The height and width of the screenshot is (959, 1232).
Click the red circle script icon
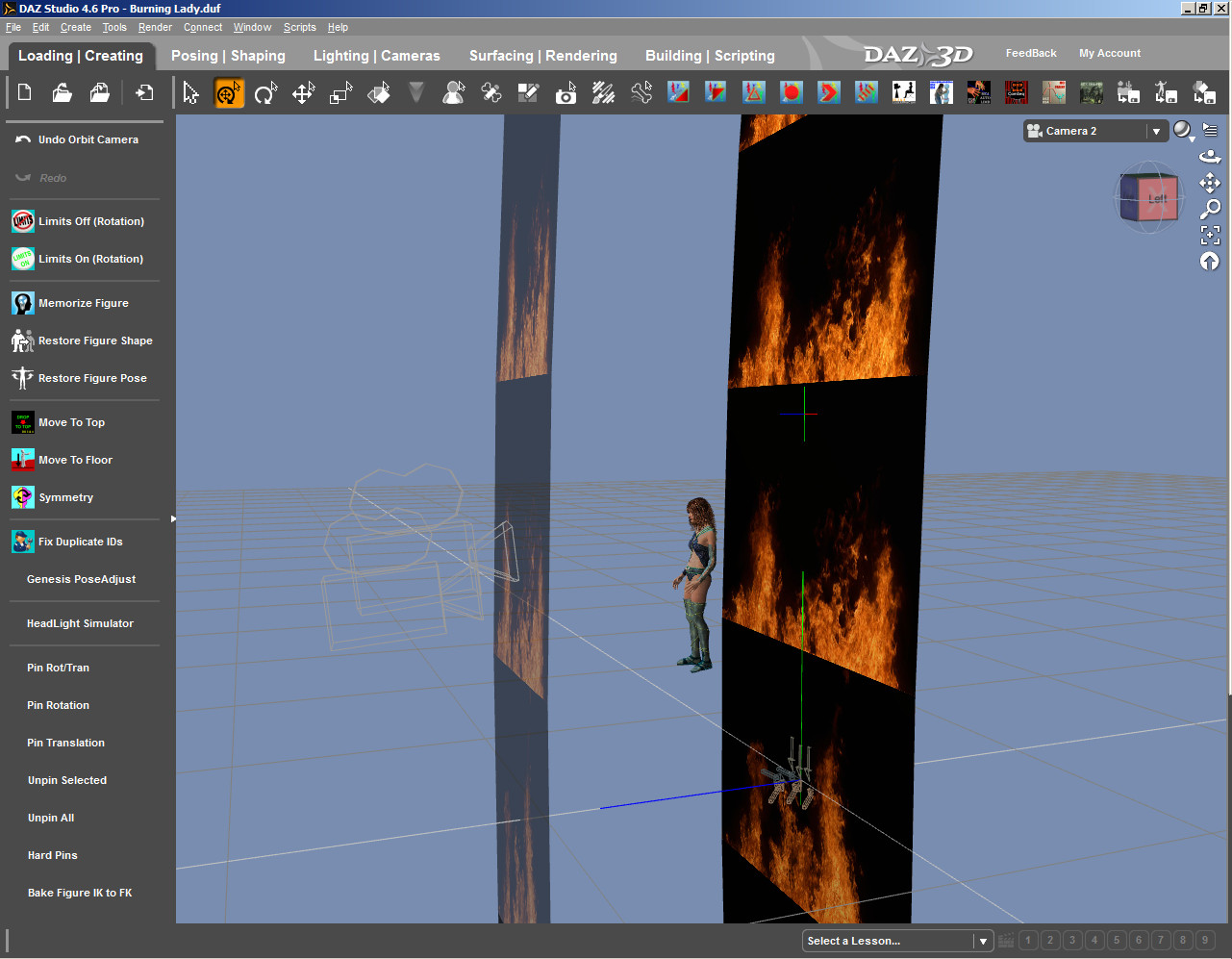point(792,92)
